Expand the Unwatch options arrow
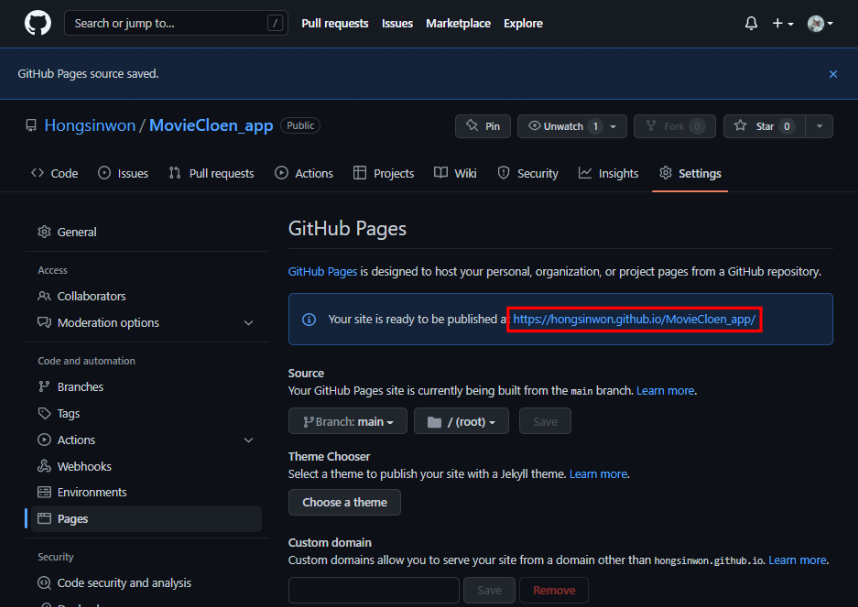The image size is (858, 607). point(613,126)
